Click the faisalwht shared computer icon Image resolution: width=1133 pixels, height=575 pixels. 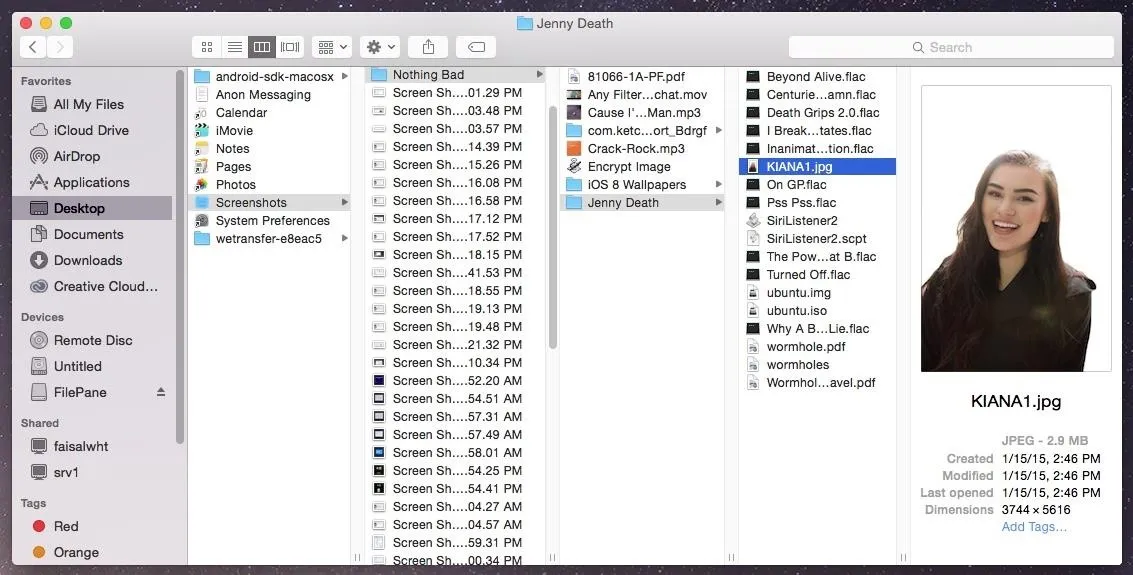tap(39, 446)
